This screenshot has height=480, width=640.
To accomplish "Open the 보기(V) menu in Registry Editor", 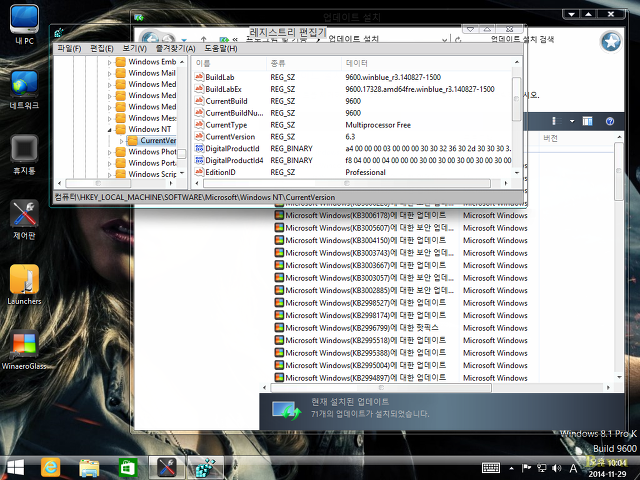I will (x=134, y=49).
